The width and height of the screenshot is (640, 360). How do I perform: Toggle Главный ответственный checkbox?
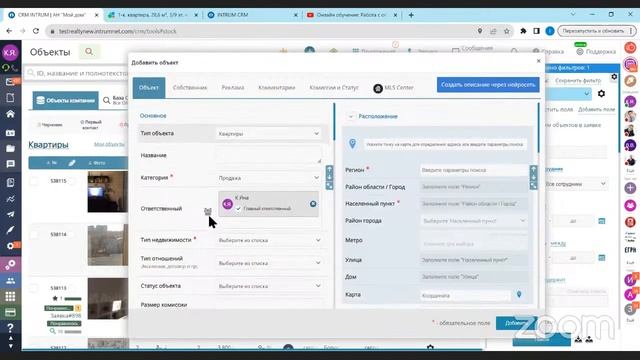tap(238, 209)
